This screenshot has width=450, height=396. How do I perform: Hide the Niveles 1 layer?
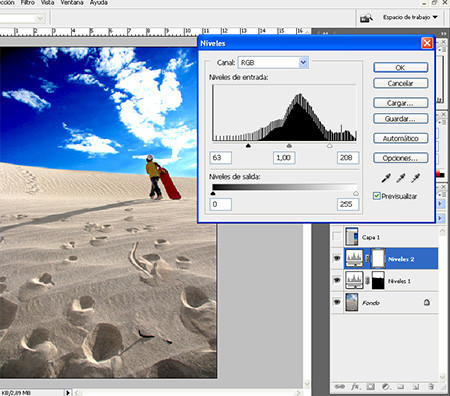click(337, 280)
